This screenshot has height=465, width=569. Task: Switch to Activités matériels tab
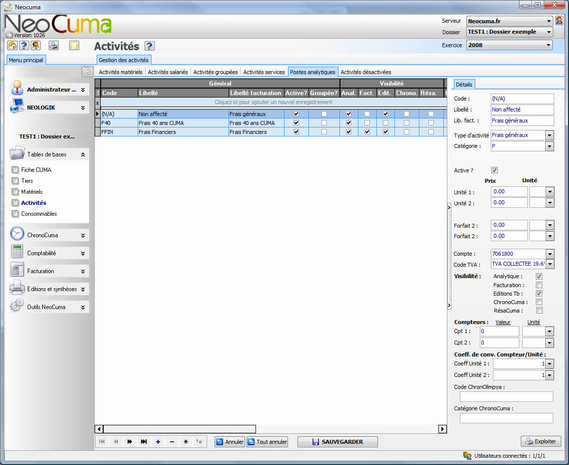(120, 72)
